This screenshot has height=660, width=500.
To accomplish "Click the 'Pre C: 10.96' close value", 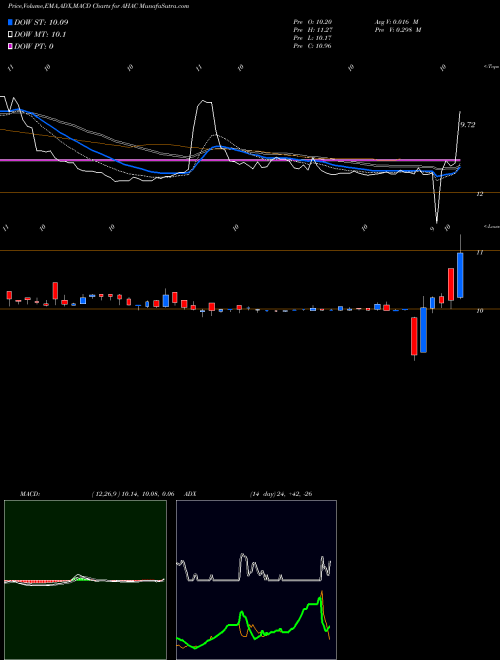I will point(314,46).
